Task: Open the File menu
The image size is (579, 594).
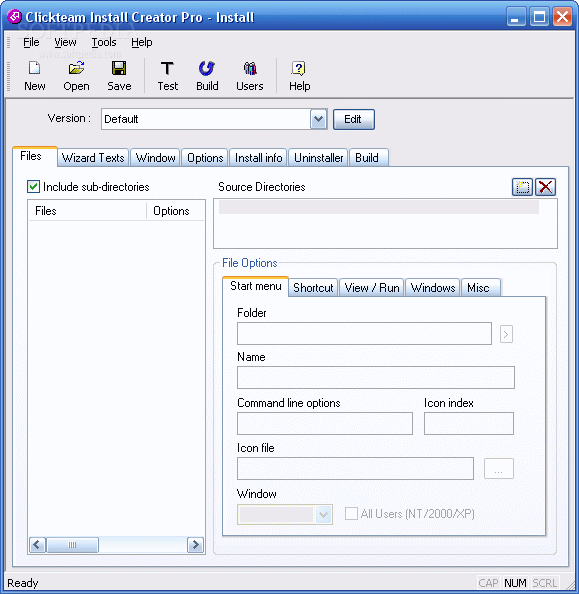Action: 31,42
